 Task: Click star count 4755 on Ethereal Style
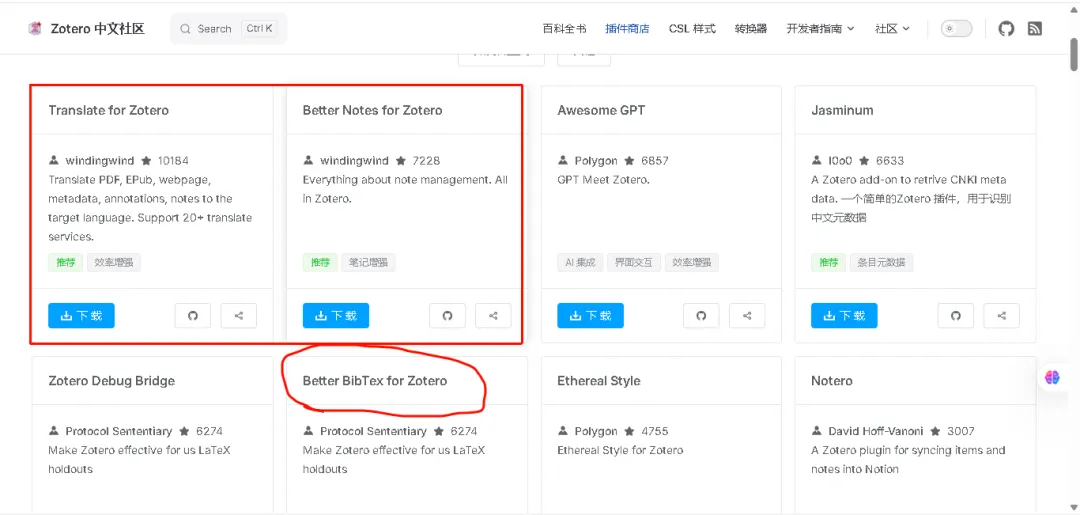(x=654, y=431)
